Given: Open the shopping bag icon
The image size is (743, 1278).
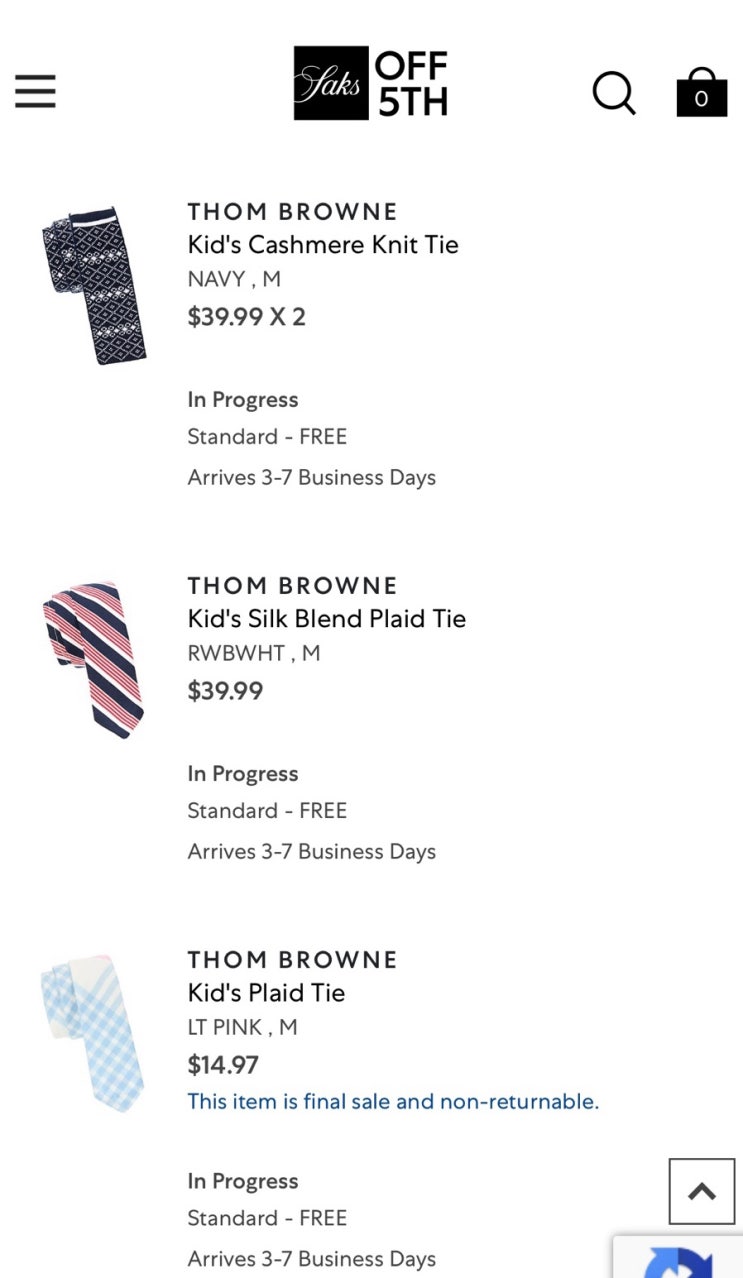Looking at the screenshot, I should click(701, 93).
